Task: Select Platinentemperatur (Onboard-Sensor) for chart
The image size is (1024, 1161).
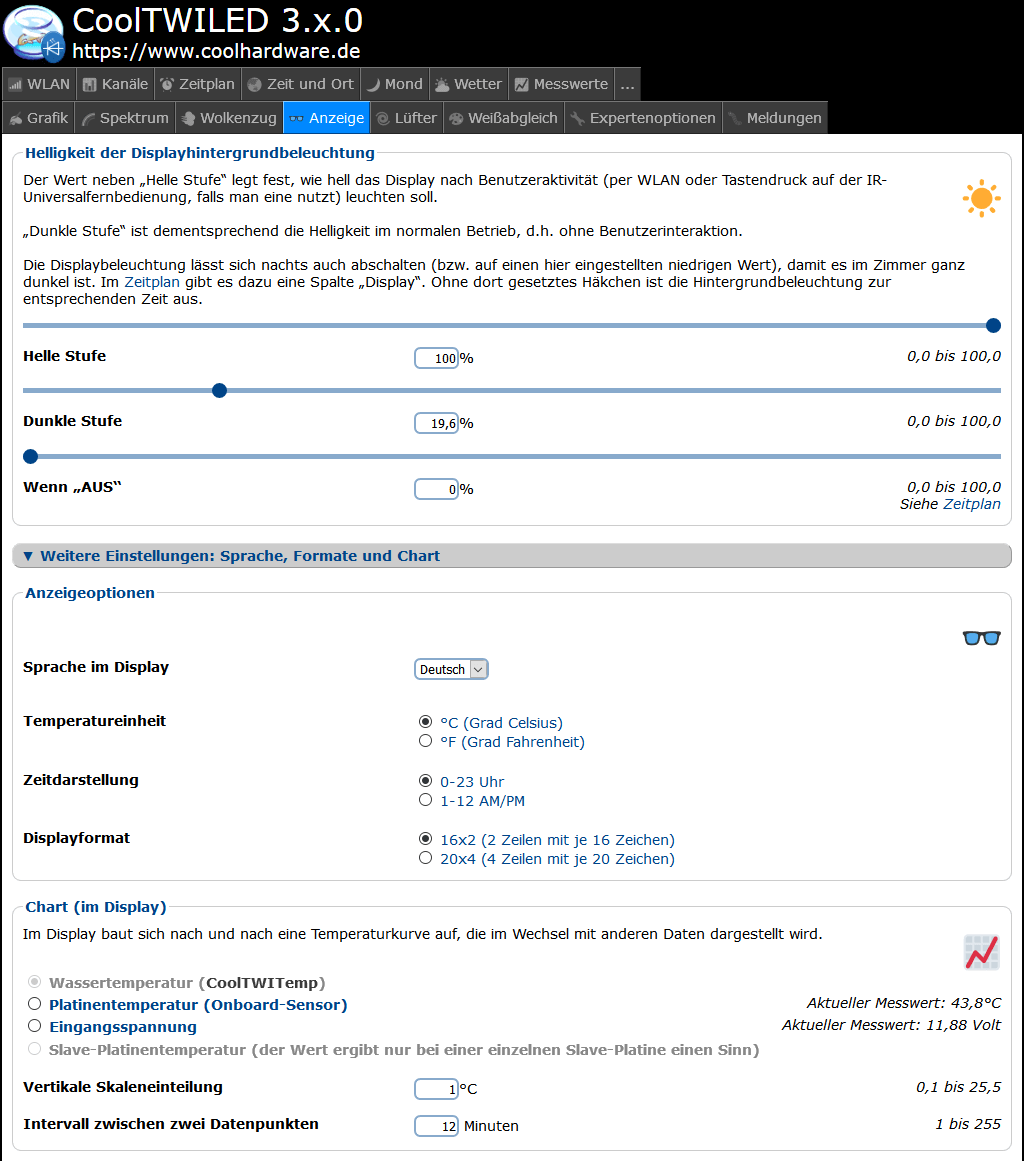Action: [x=35, y=1005]
